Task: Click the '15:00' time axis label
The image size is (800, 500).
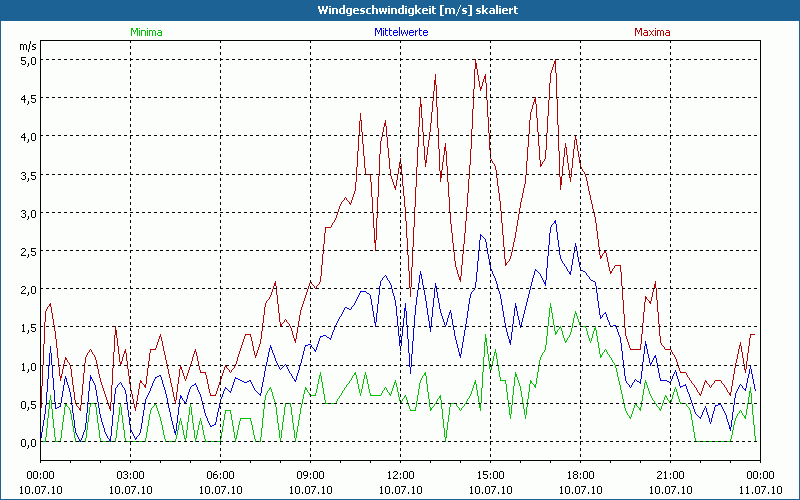Action: pyautogui.click(x=490, y=476)
